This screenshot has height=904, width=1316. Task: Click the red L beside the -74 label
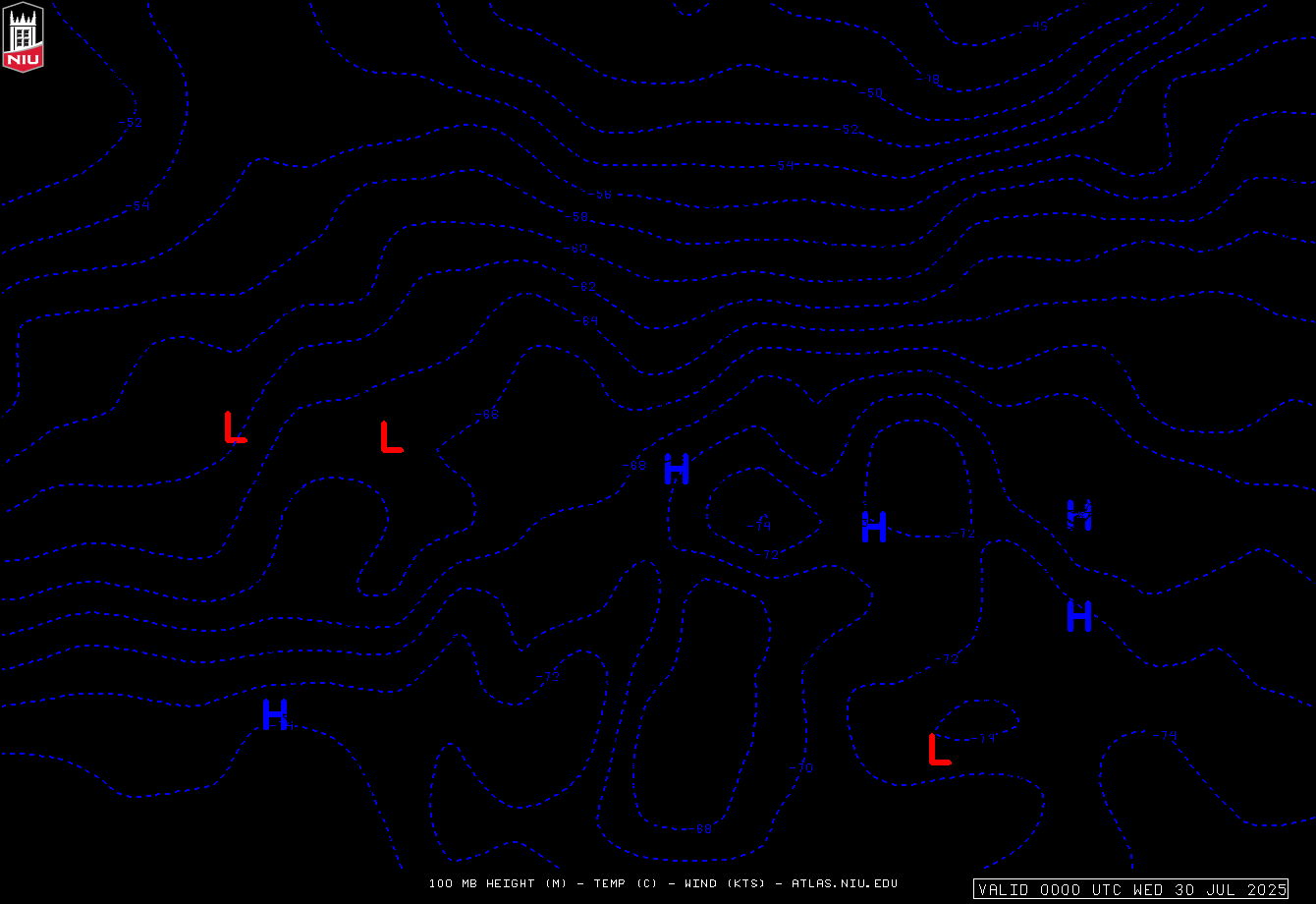coord(940,749)
